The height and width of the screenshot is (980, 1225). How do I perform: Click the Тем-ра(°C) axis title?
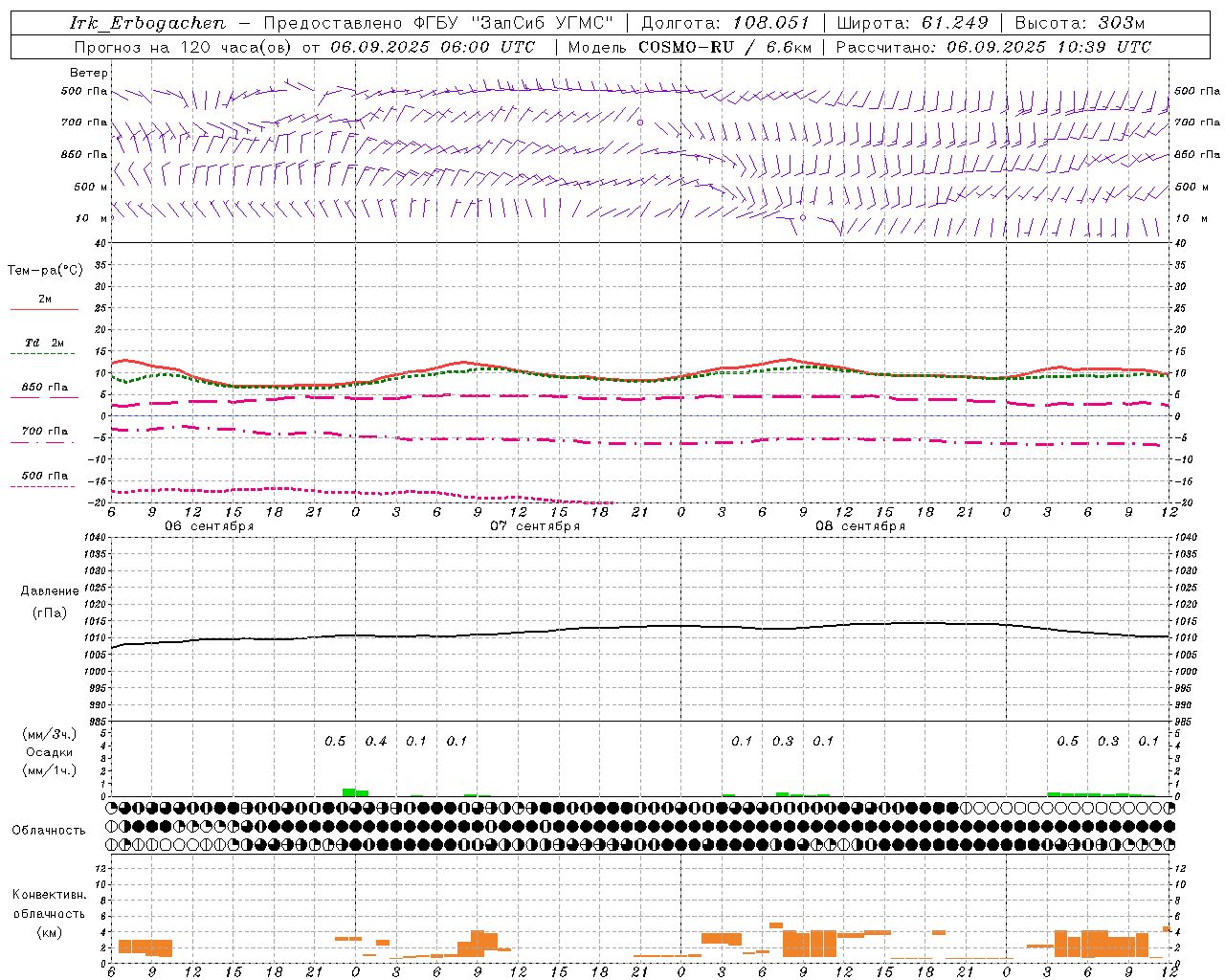tap(45, 270)
